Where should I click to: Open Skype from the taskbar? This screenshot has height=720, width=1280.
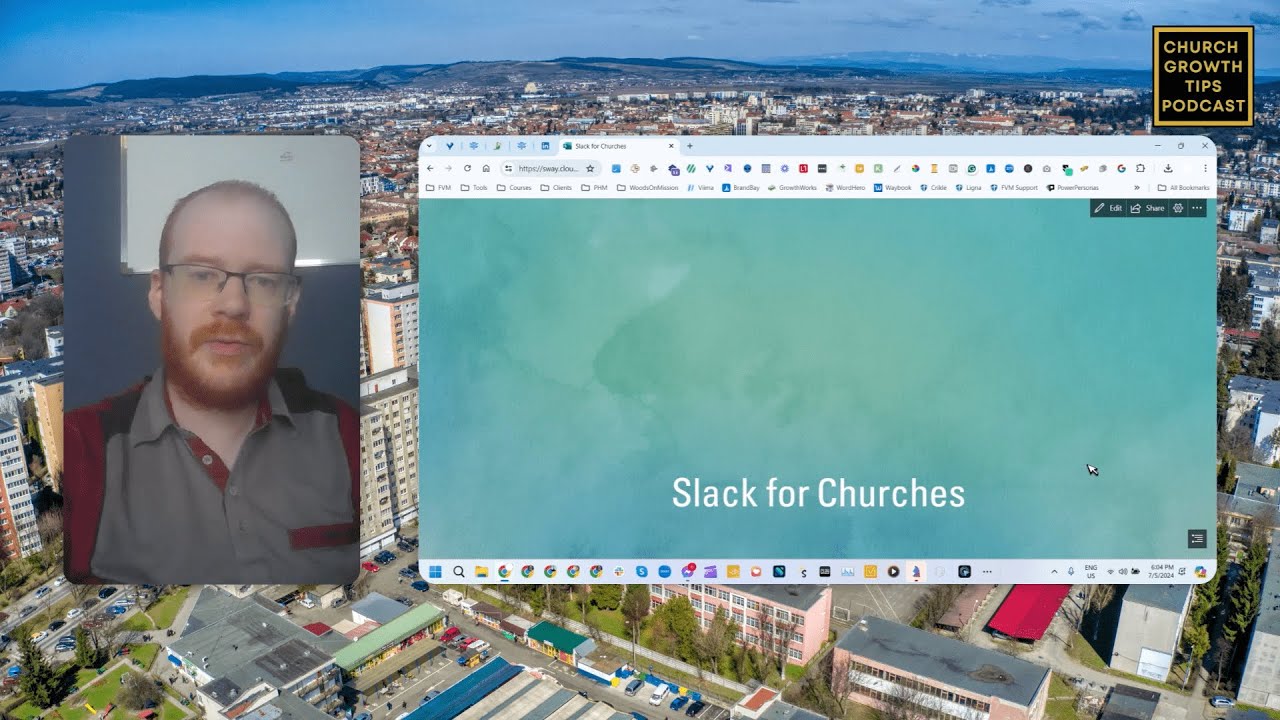click(642, 572)
